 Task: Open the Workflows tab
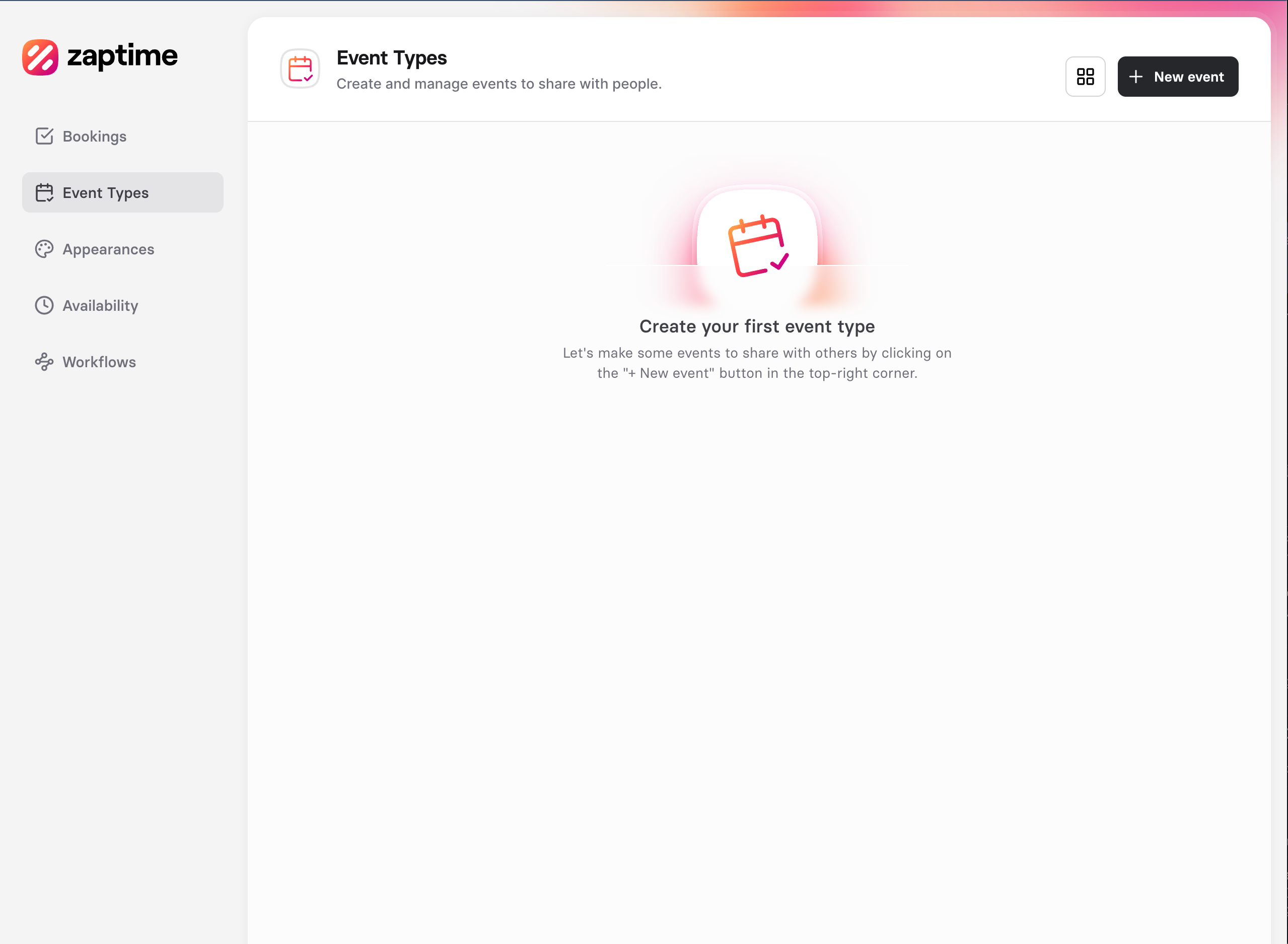[x=98, y=362]
